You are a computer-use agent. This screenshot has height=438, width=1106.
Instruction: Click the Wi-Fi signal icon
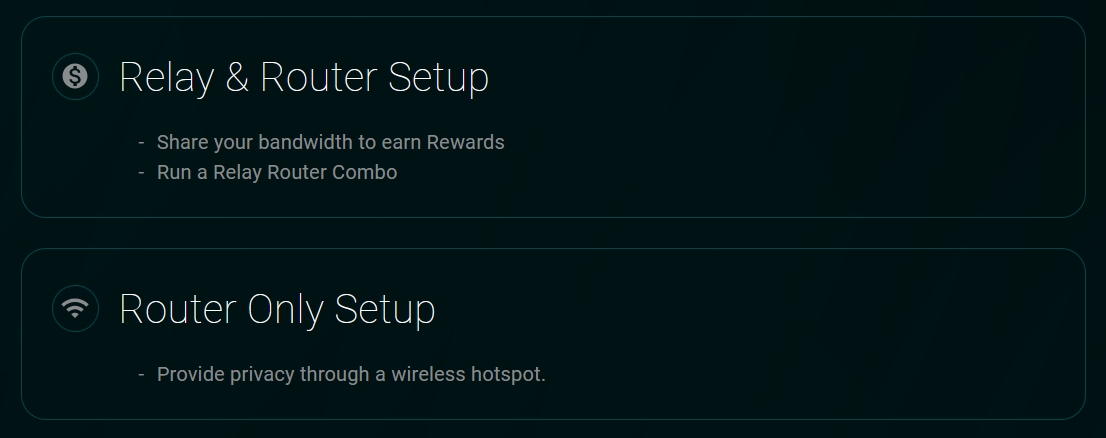75,308
